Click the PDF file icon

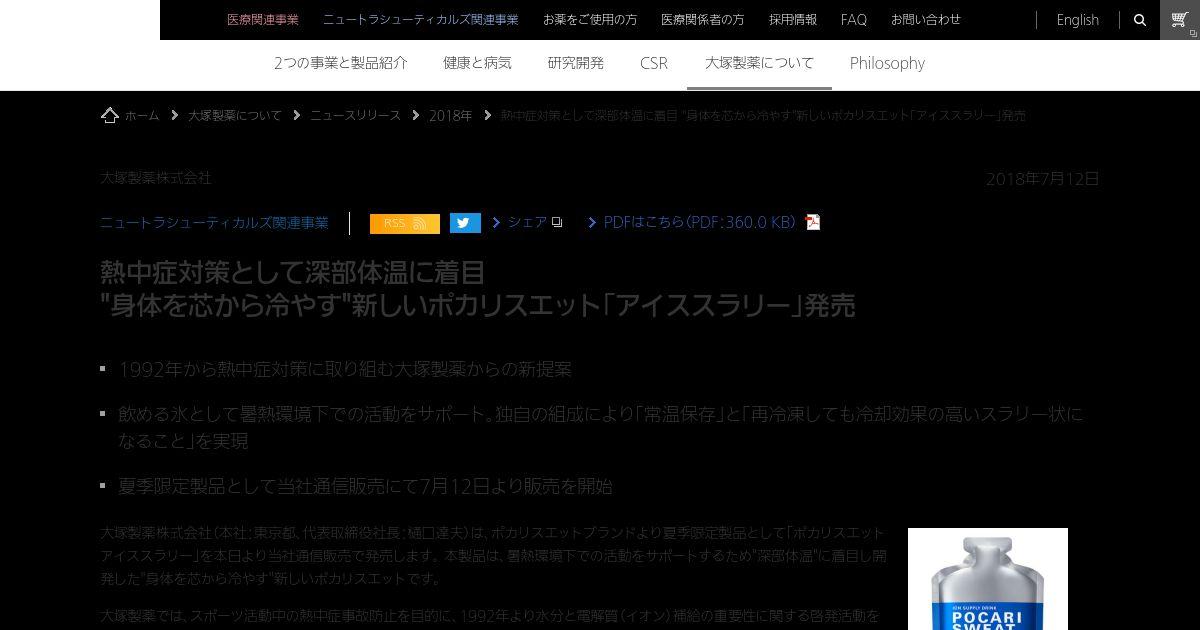coord(813,222)
